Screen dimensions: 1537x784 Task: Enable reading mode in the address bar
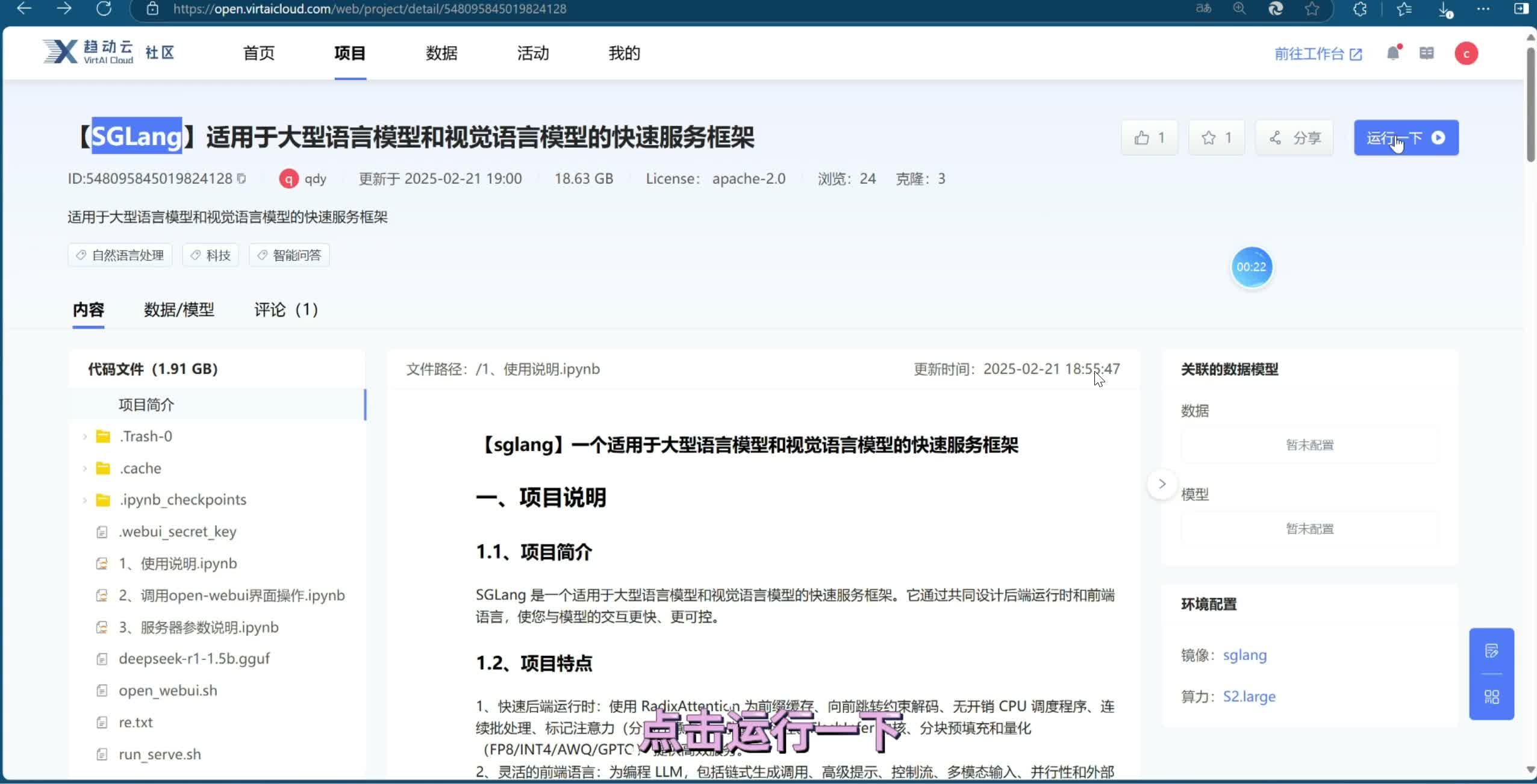pos(1202,9)
